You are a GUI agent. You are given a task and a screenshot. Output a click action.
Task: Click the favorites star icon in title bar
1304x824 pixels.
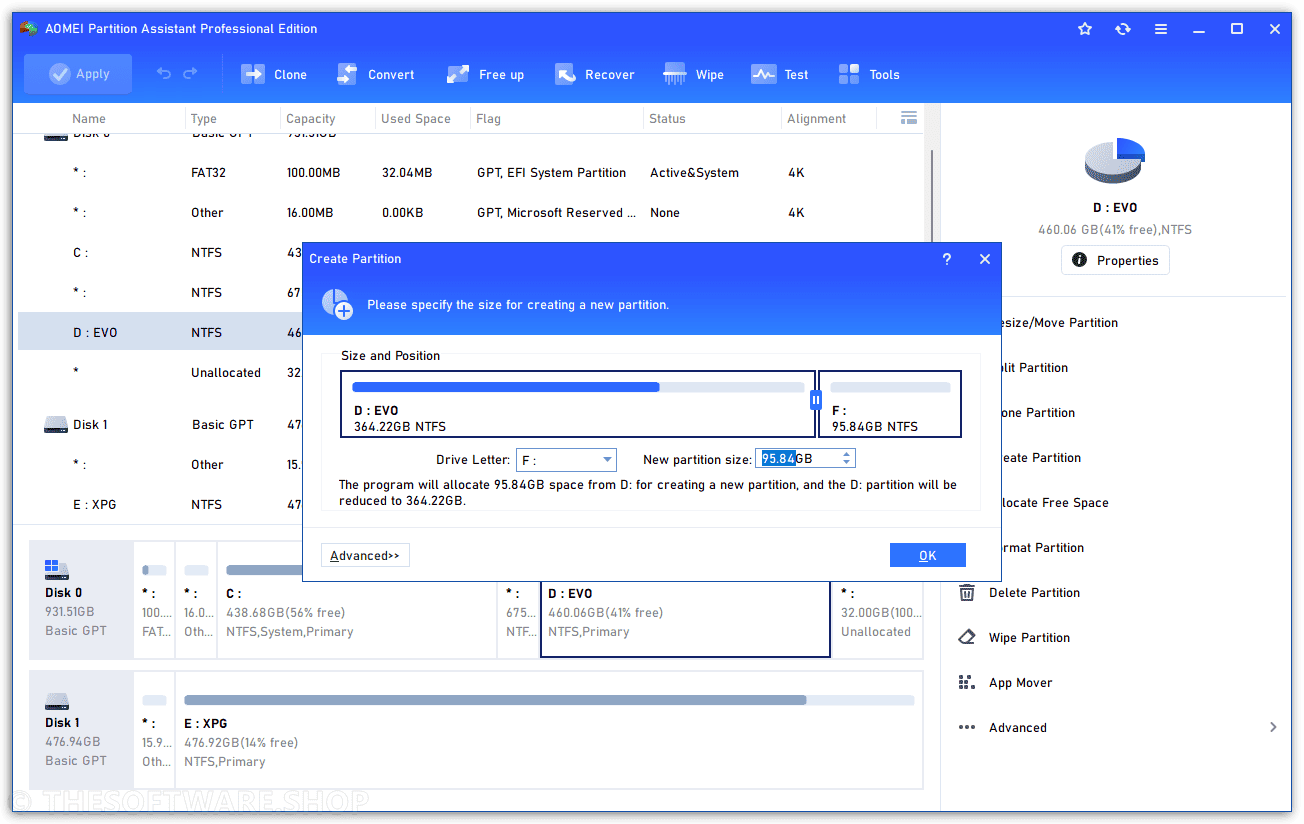click(1085, 29)
